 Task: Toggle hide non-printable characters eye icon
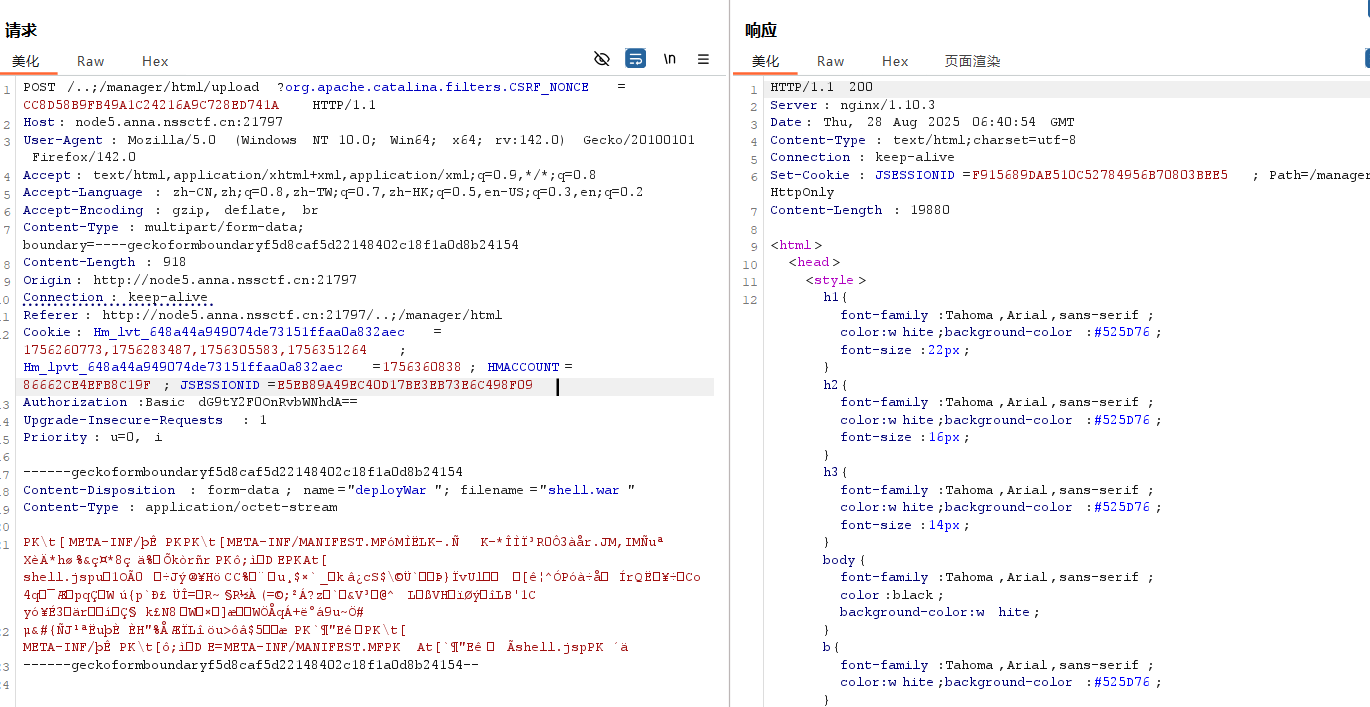(x=601, y=59)
